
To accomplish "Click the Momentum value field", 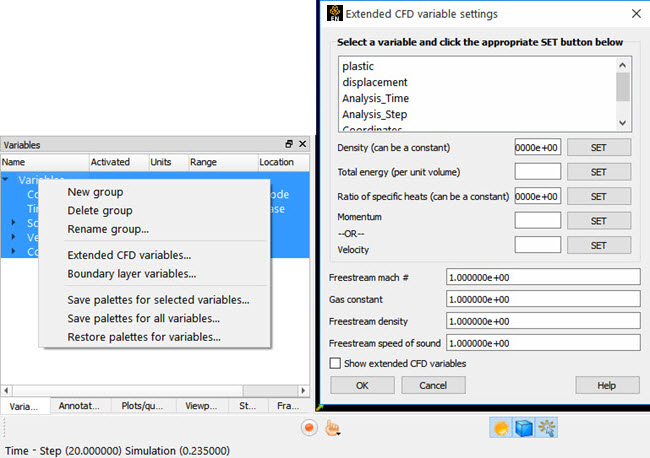I will 537,221.
